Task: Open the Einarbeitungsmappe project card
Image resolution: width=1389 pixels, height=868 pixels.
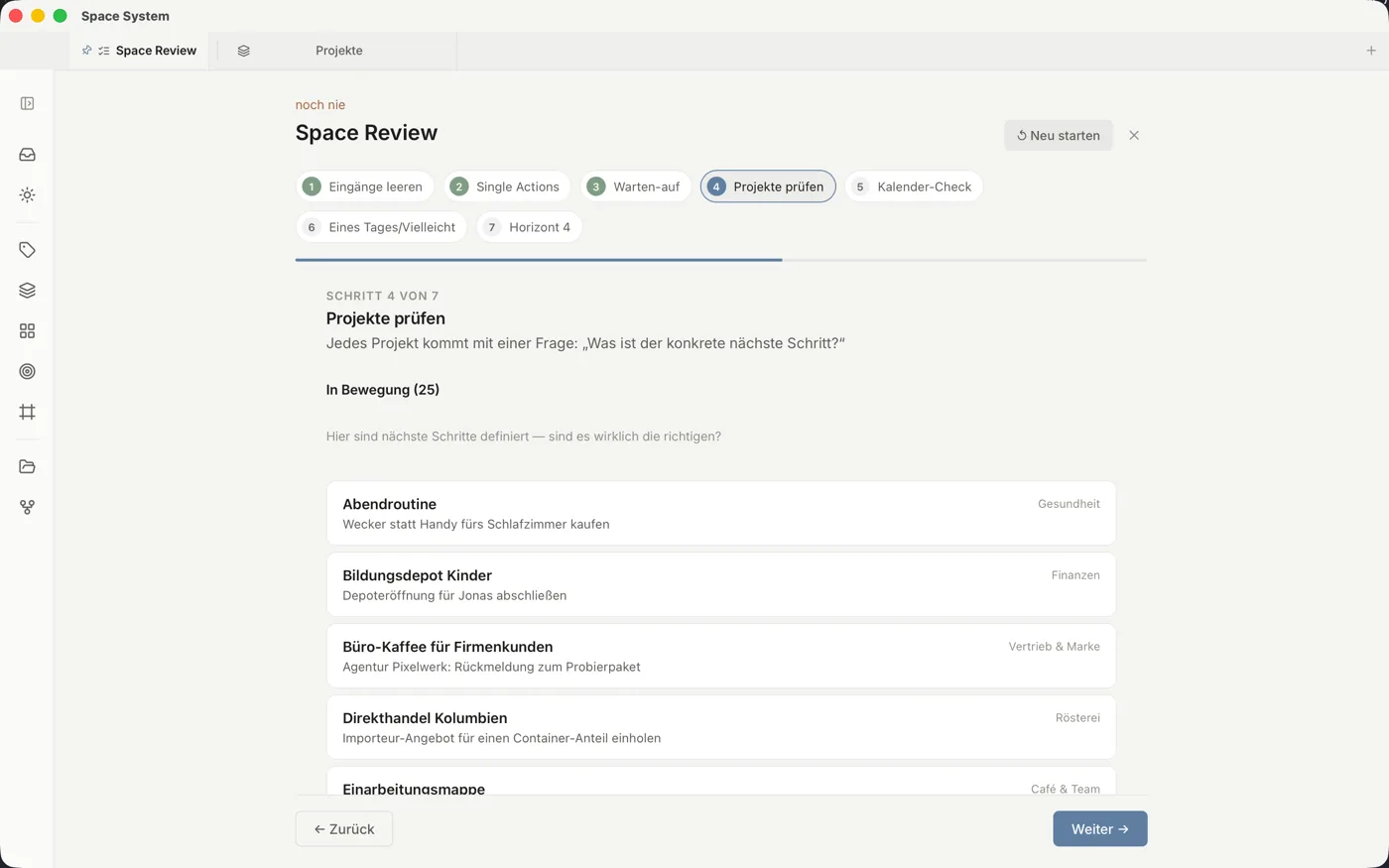Action: click(x=721, y=781)
